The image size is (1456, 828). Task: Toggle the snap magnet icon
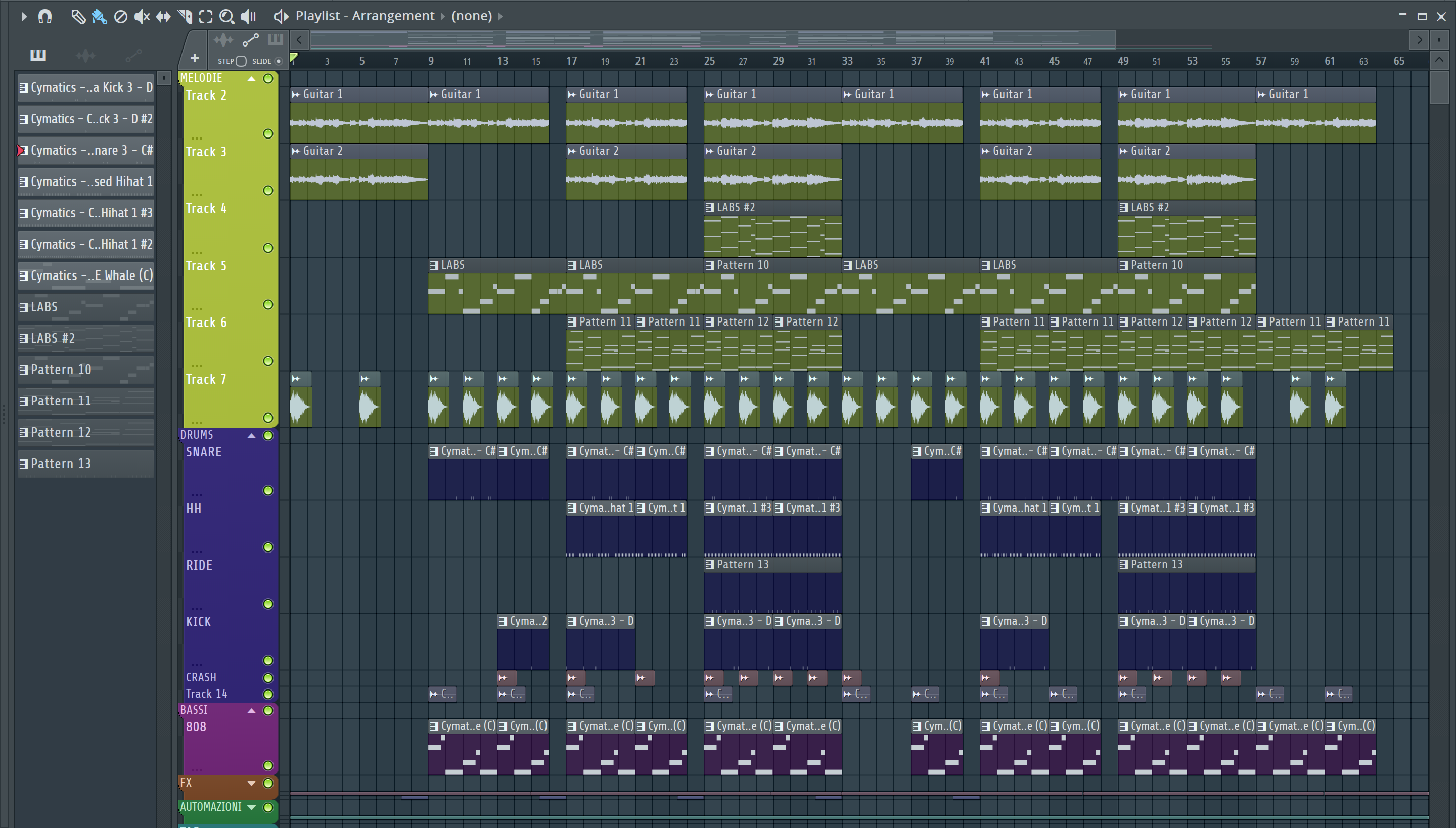[x=45, y=17]
